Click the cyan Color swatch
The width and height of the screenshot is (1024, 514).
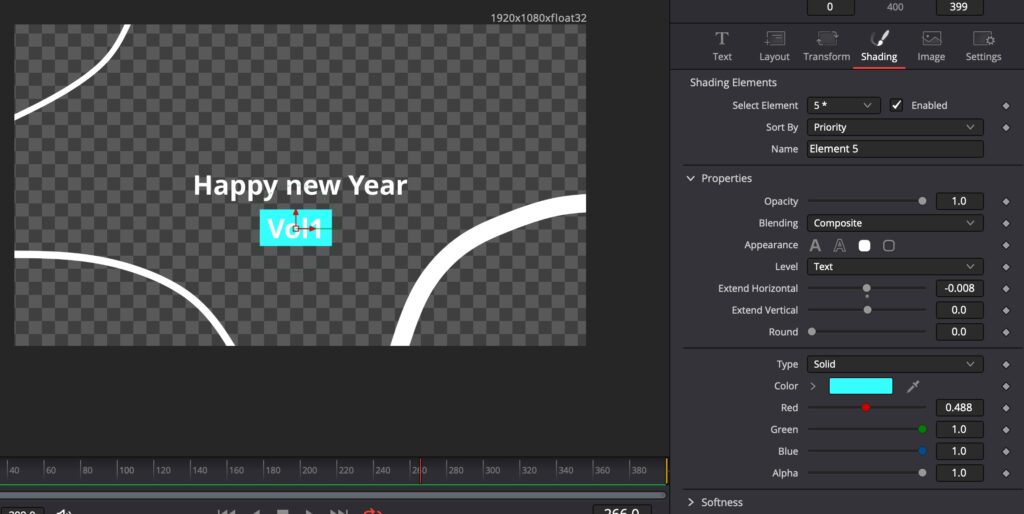point(861,386)
